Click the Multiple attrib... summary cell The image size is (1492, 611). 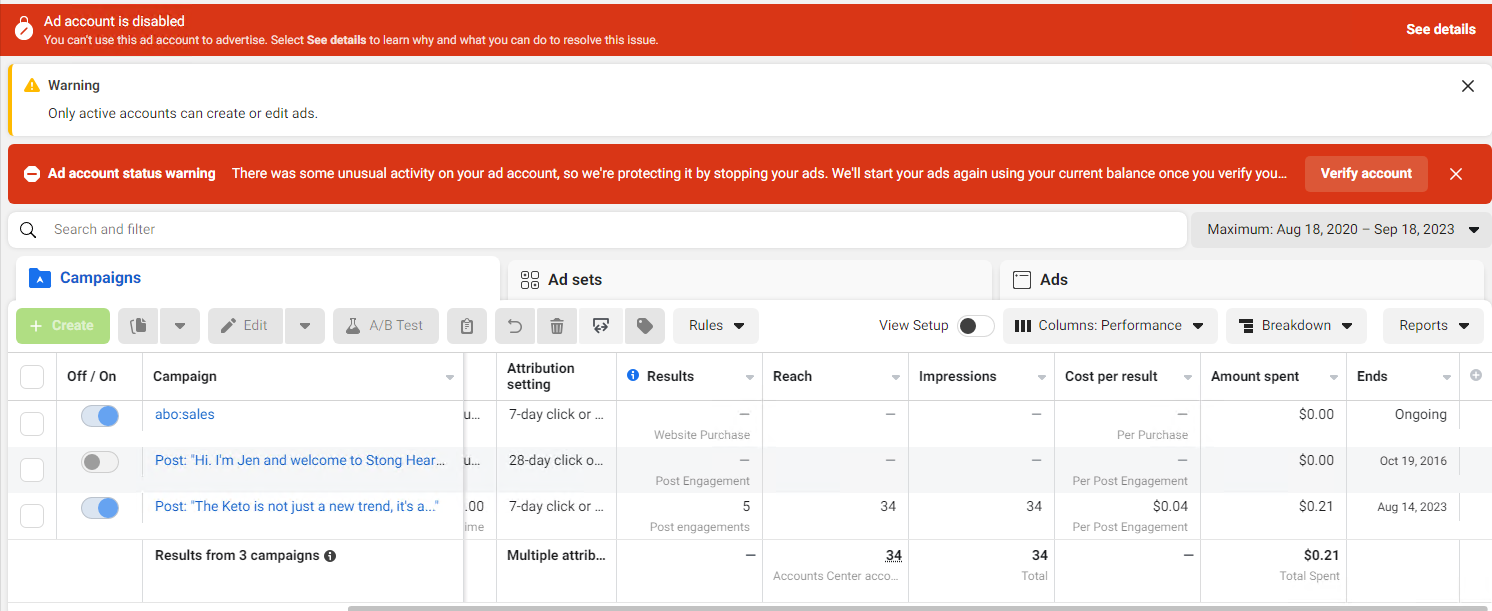[x=556, y=555]
